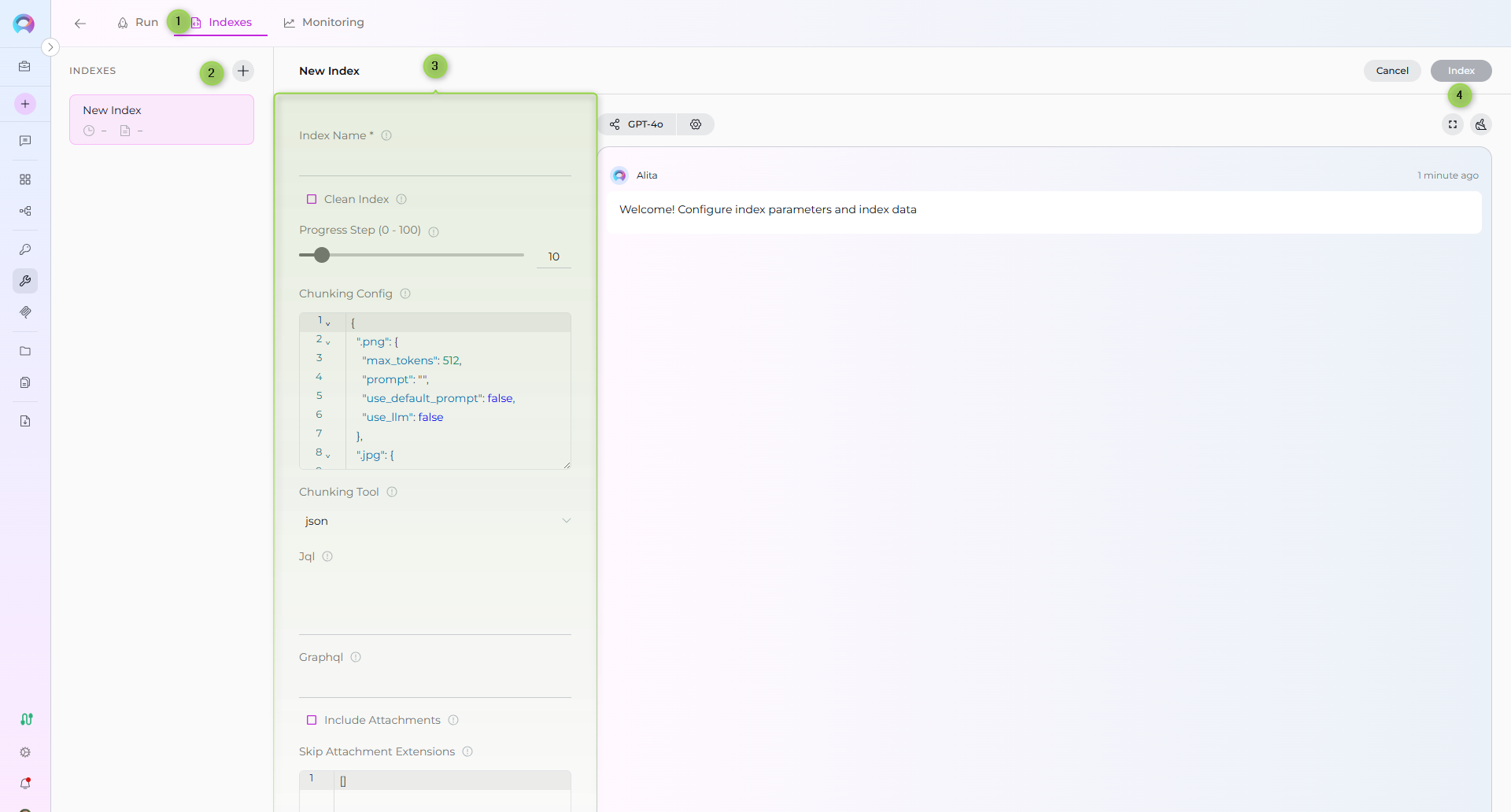Collapse line 2 of Chunking Config
The height and width of the screenshot is (812, 1511).
point(328,342)
